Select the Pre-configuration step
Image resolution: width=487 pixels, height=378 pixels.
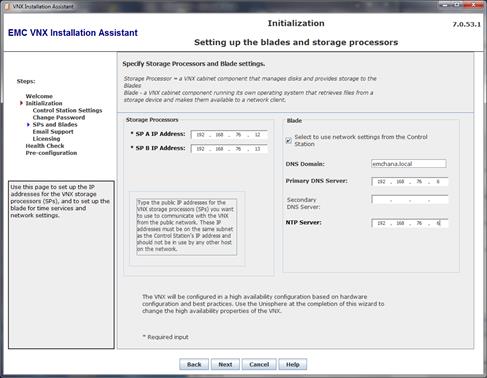(x=51, y=153)
